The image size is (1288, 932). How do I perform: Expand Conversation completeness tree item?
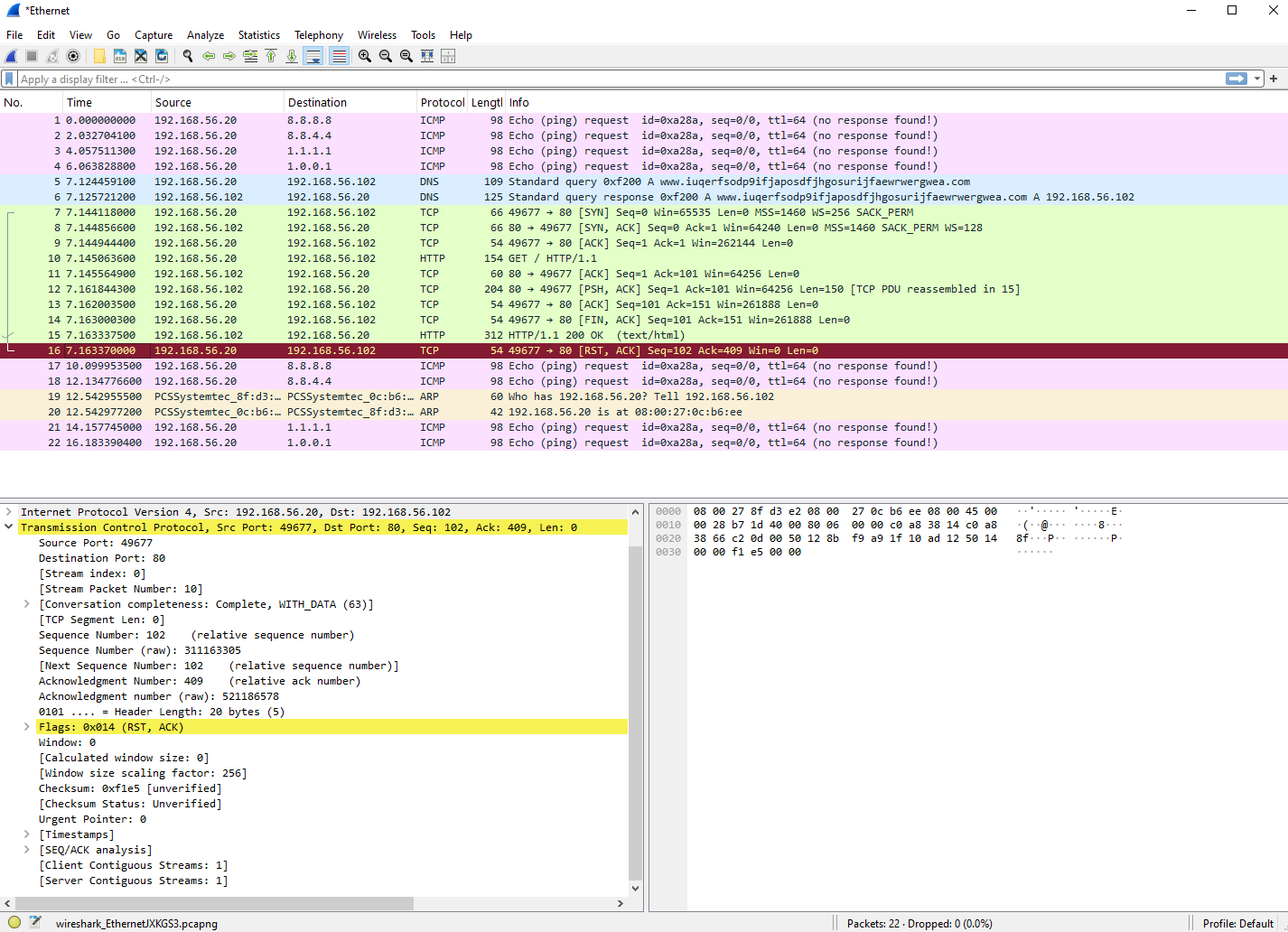(27, 604)
